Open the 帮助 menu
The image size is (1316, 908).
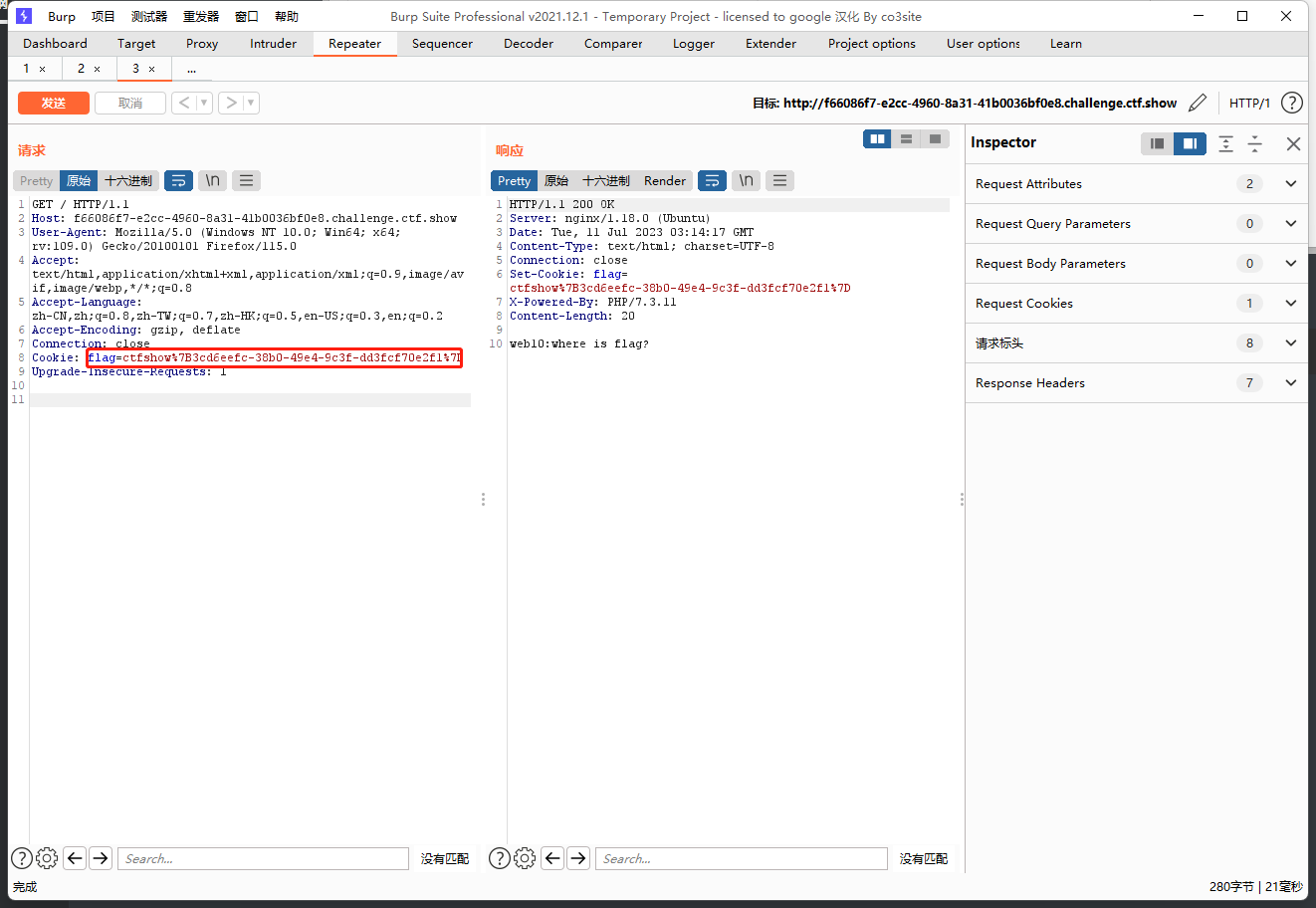click(x=287, y=16)
